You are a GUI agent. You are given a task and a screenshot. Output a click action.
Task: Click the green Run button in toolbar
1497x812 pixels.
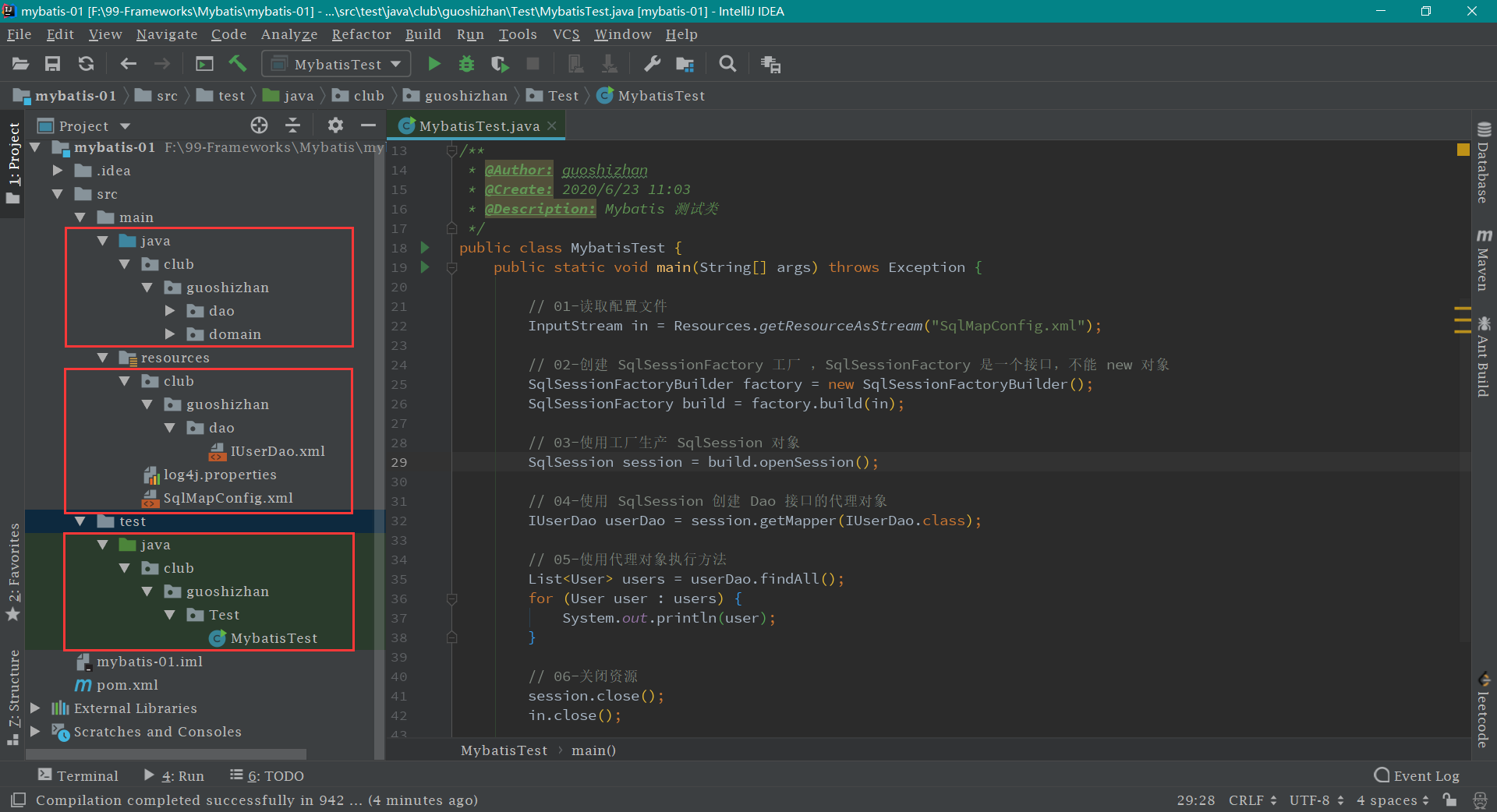click(x=434, y=64)
